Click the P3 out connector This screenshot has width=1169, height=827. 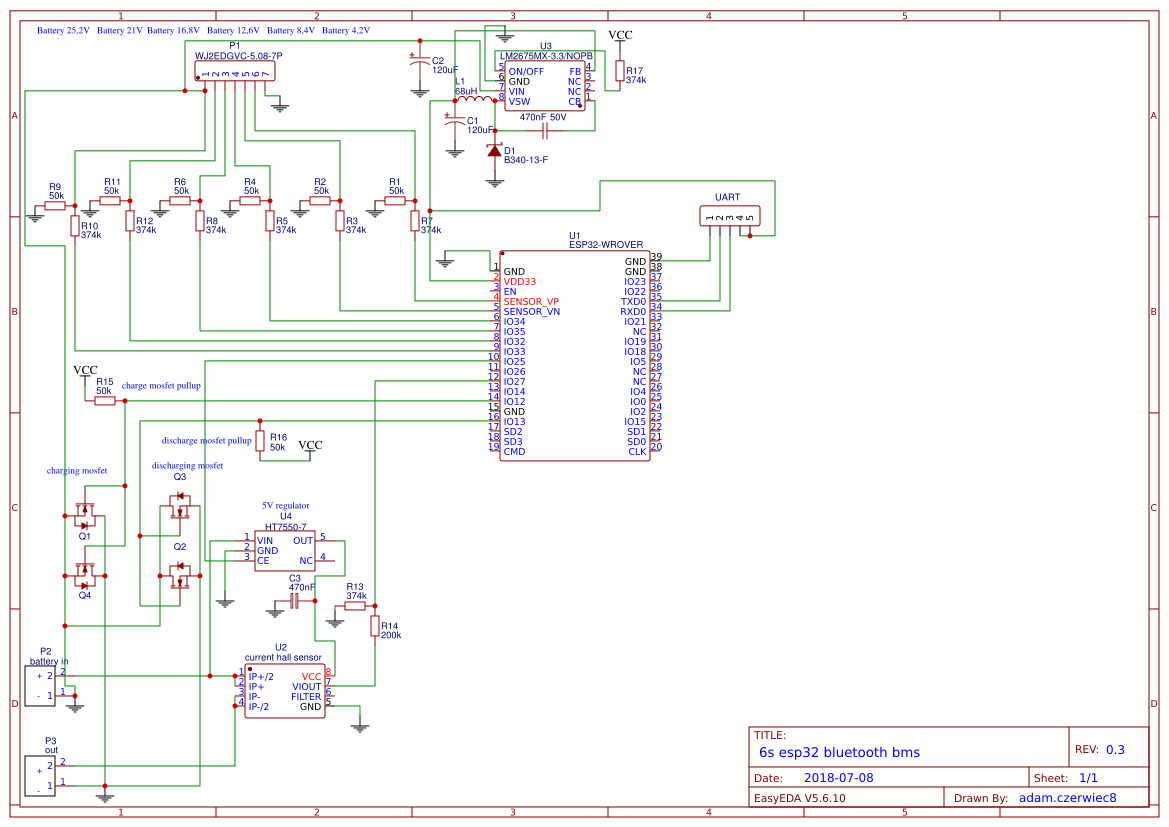(x=40, y=776)
